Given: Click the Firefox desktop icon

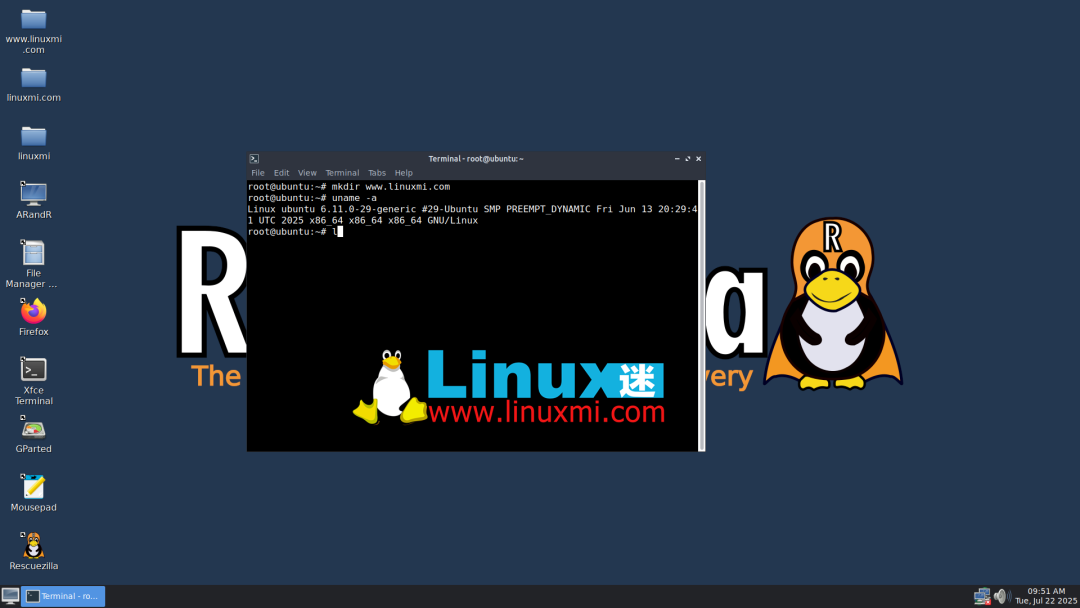Looking at the screenshot, I should click(x=34, y=312).
